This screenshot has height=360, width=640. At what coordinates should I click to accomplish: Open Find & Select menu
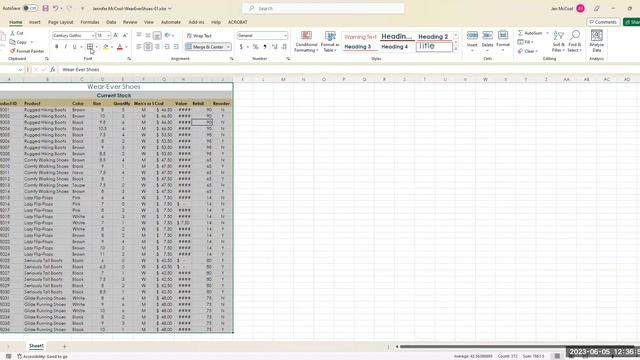point(574,41)
